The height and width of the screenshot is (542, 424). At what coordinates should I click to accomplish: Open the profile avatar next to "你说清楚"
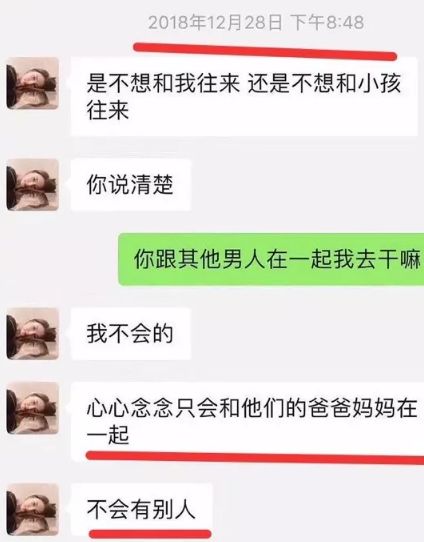(32, 185)
